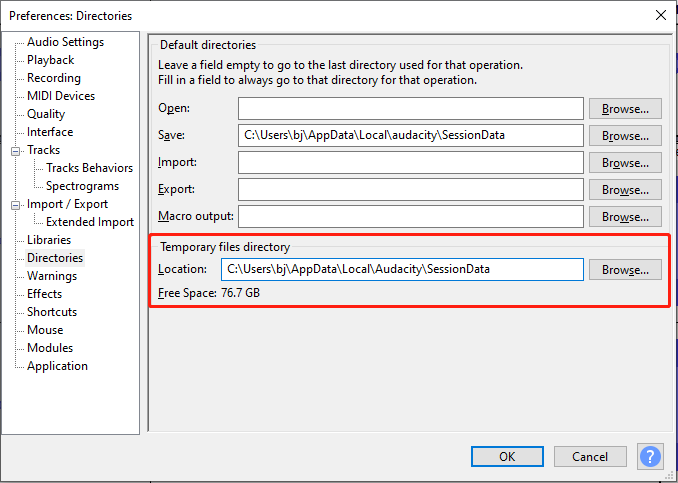Focus the temporary files Location field
678x483 pixels.
tap(401, 269)
